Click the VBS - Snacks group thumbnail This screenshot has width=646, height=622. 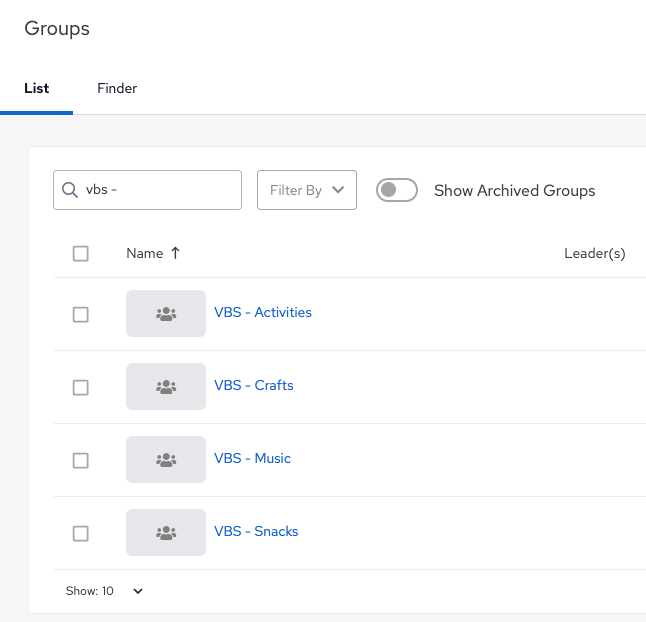166,532
